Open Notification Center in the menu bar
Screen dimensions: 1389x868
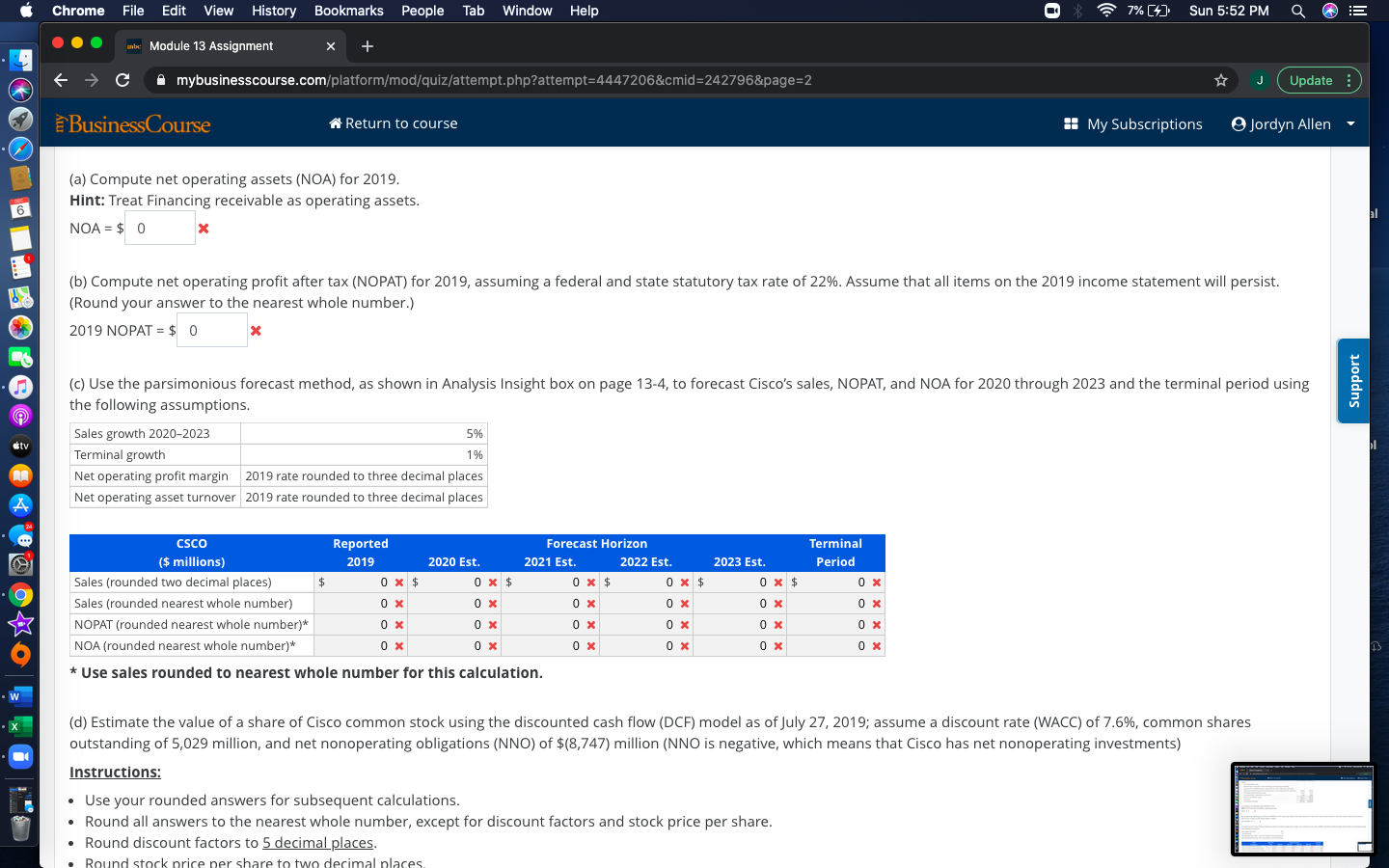pyautogui.click(x=1360, y=12)
